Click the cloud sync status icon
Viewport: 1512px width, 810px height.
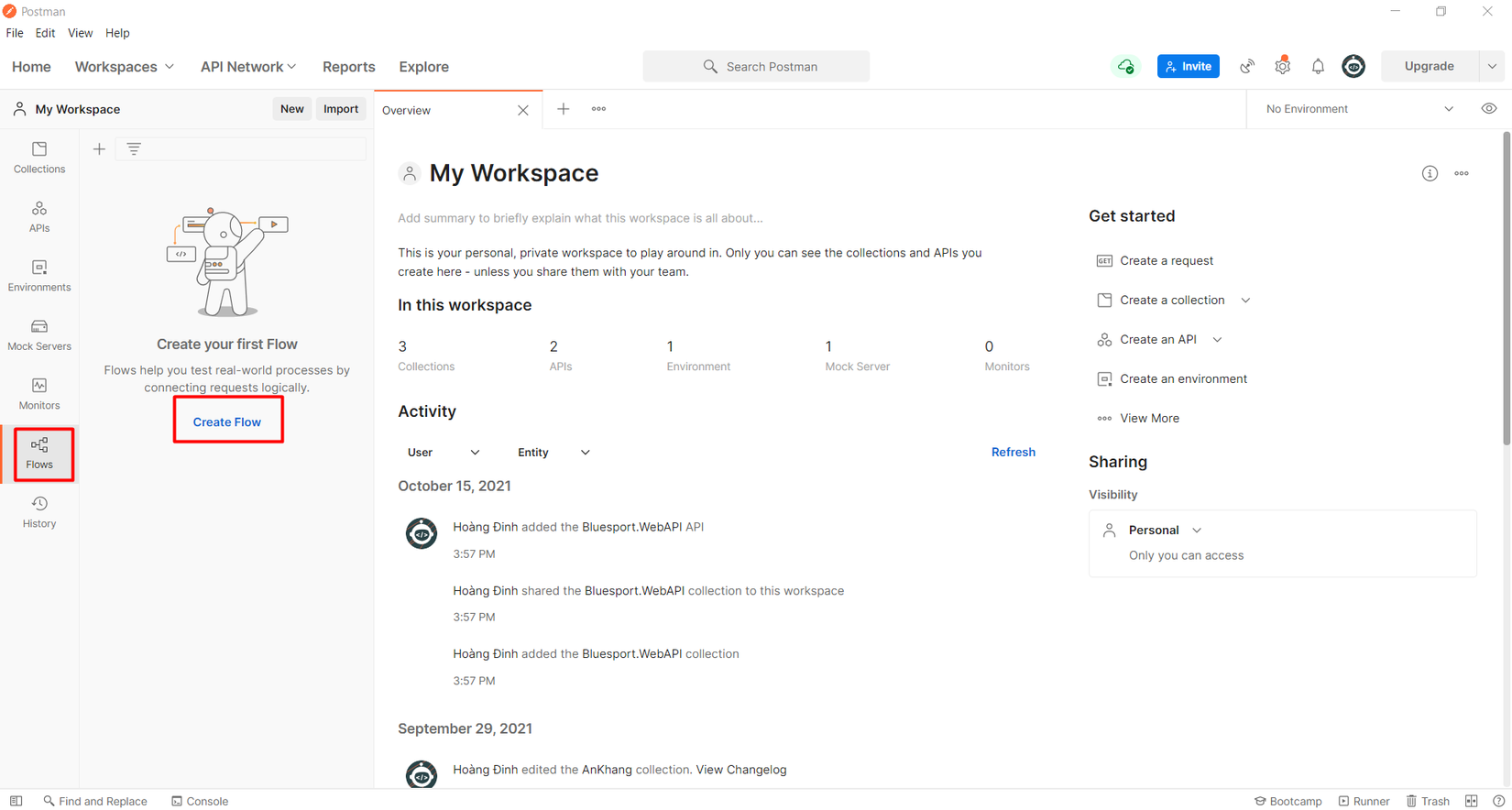[x=1125, y=66]
